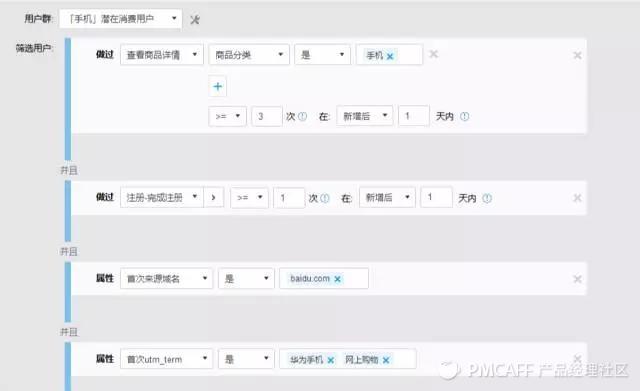
Task: Click the 并且 connector above the 首次utm_term rule
Action: [69, 332]
